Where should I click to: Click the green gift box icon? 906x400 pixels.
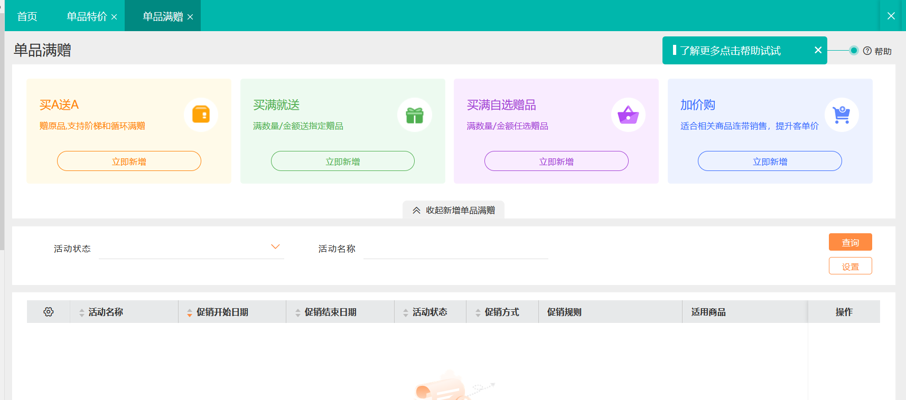click(x=414, y=114)
